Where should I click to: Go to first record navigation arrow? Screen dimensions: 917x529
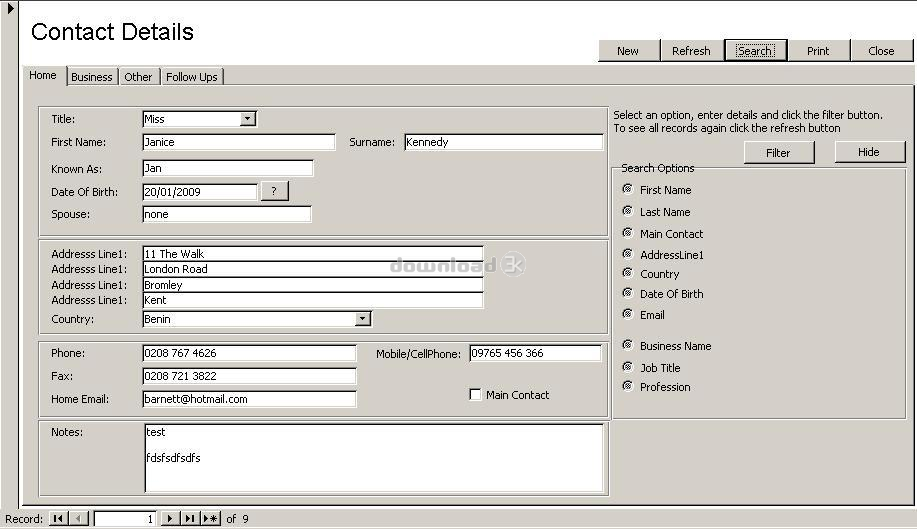58,518
